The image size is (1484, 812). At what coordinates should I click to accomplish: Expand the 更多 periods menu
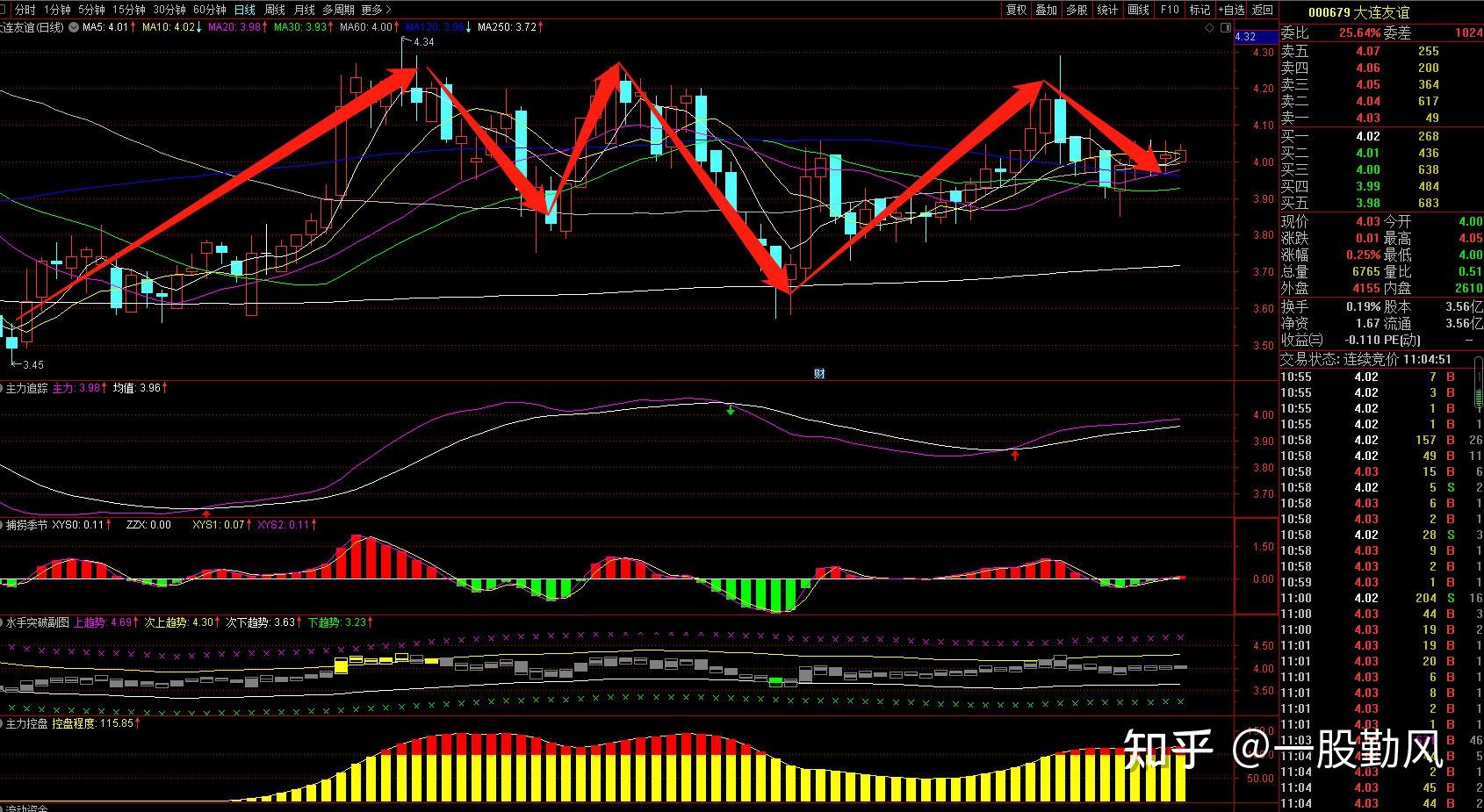376,10
